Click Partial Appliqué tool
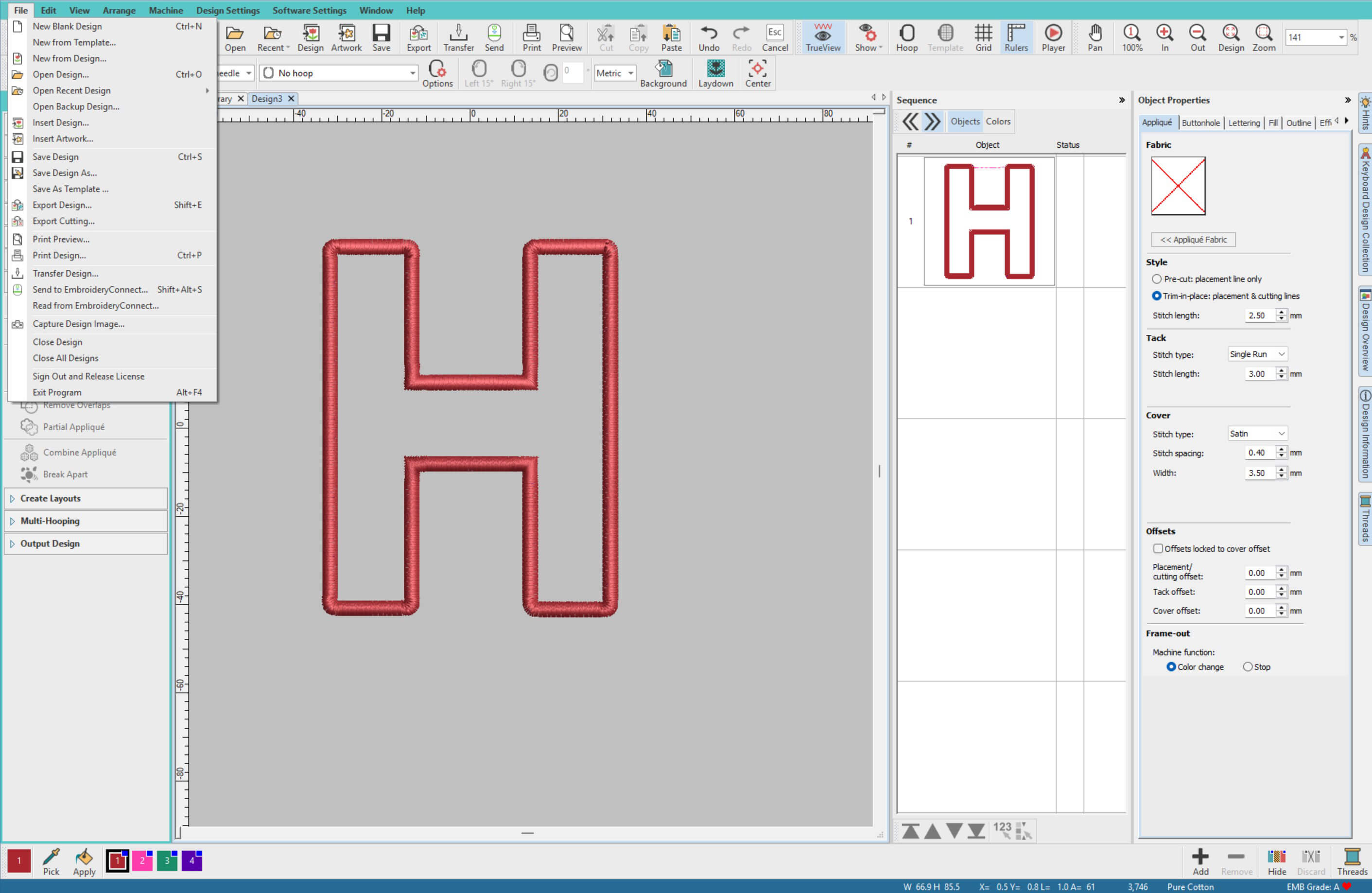Viewport: 1372px width, 893px height. coord(62,427)
